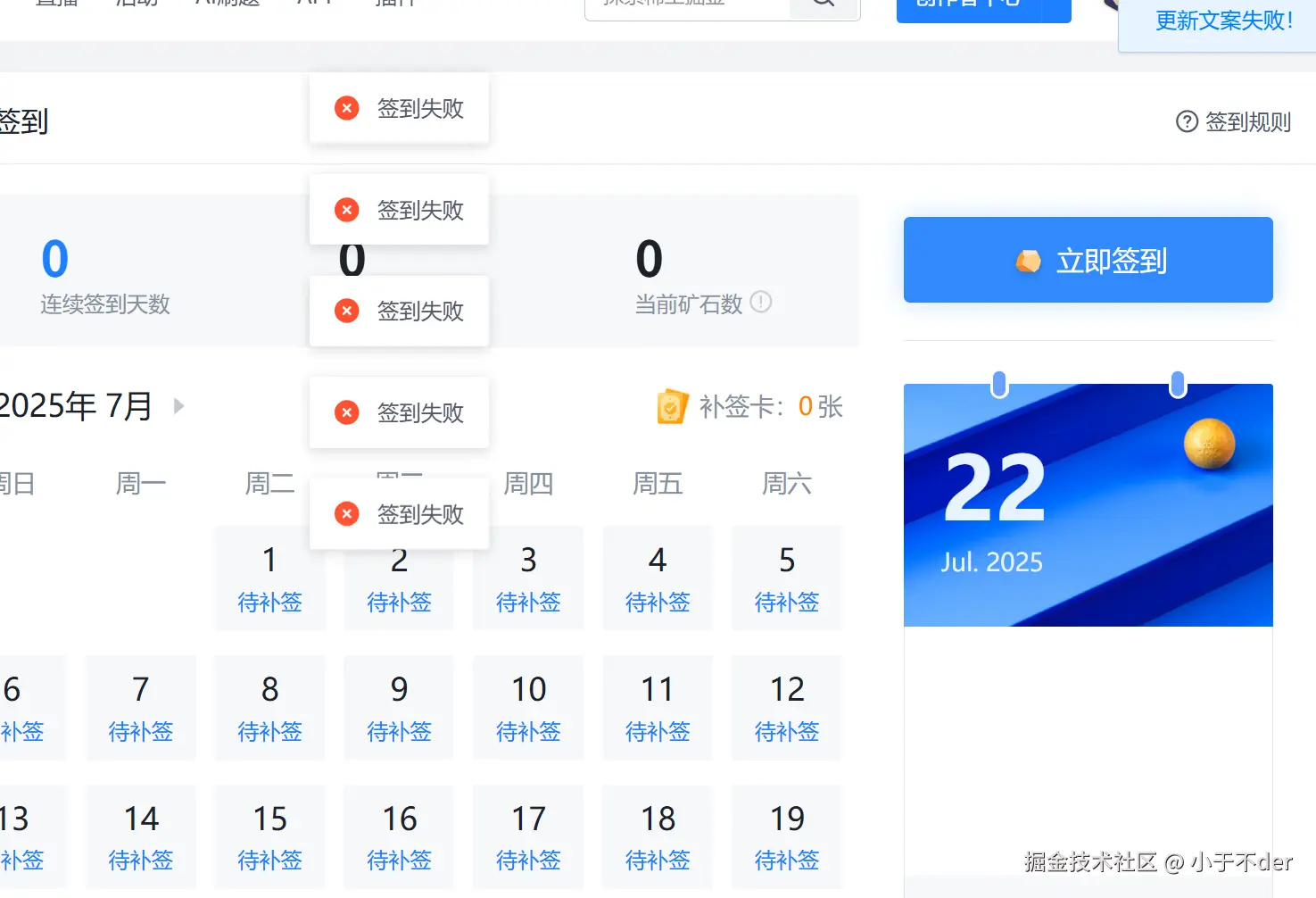Switch to the AI刷题 section
Image resolution: width=1316 pixels, height=898 pixels.
(226, 4)
